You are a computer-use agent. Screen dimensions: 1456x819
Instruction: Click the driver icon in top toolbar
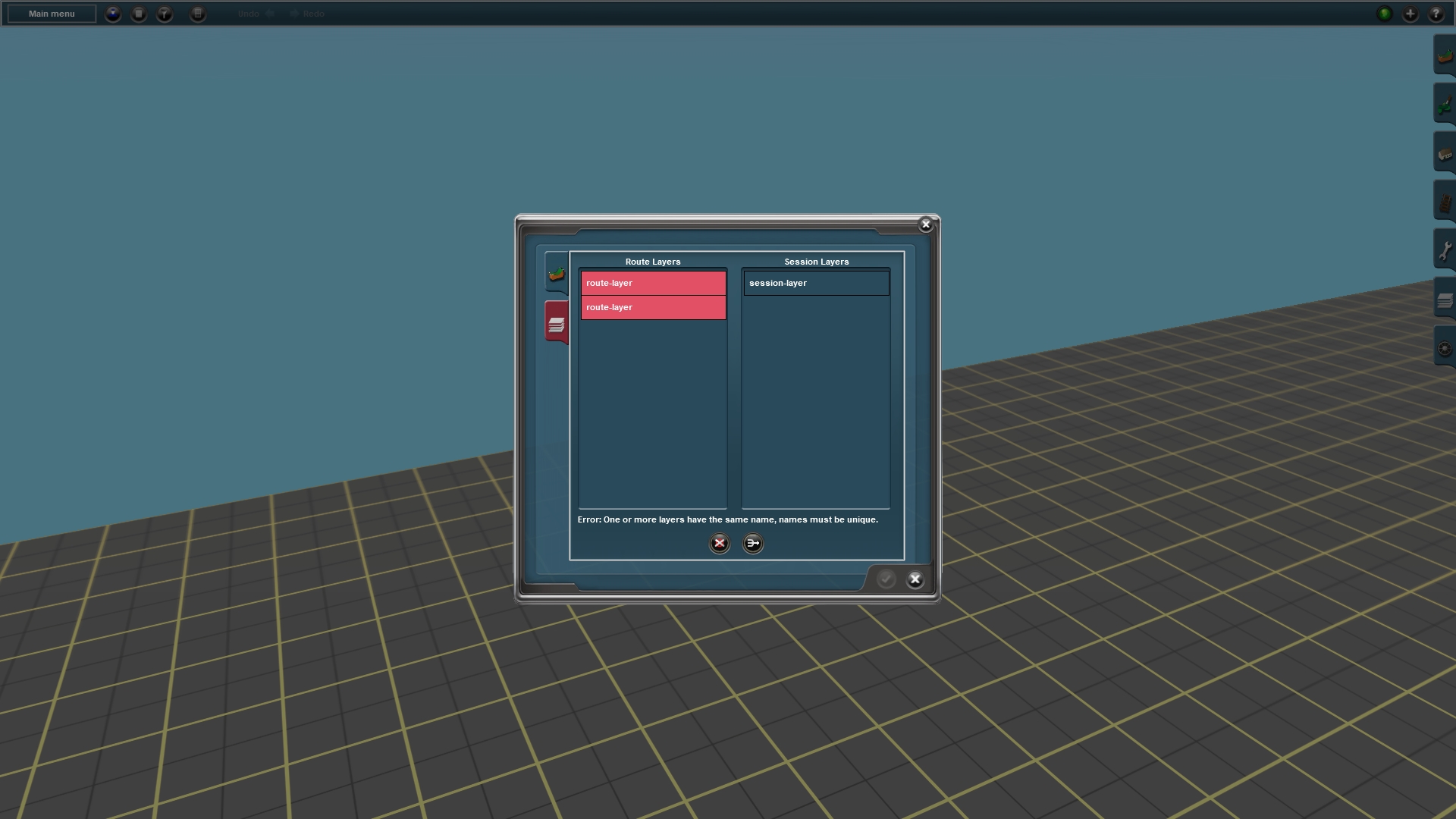(113, 14)
